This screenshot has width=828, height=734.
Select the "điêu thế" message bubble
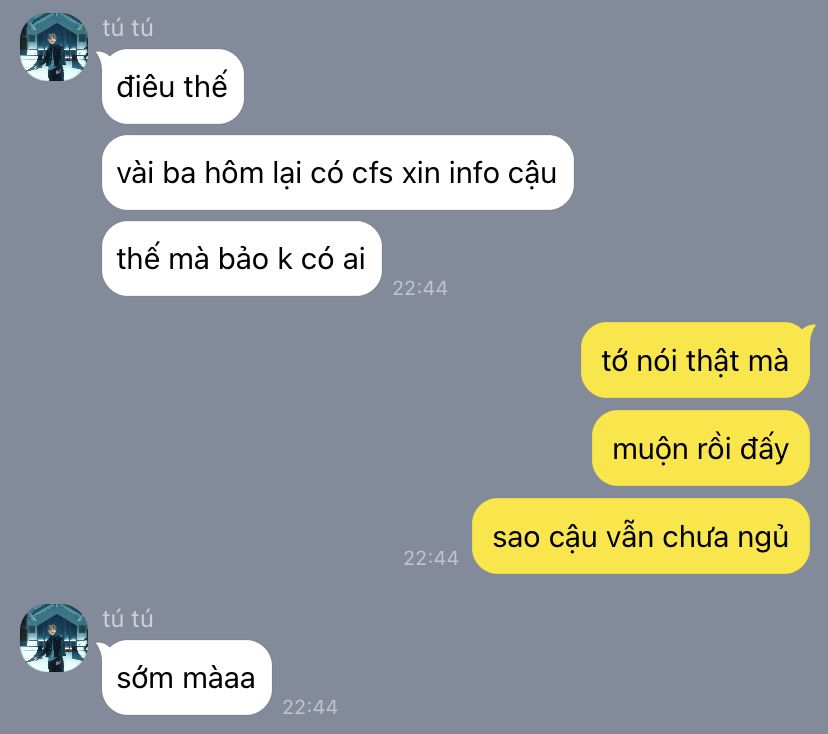point(173,87)
